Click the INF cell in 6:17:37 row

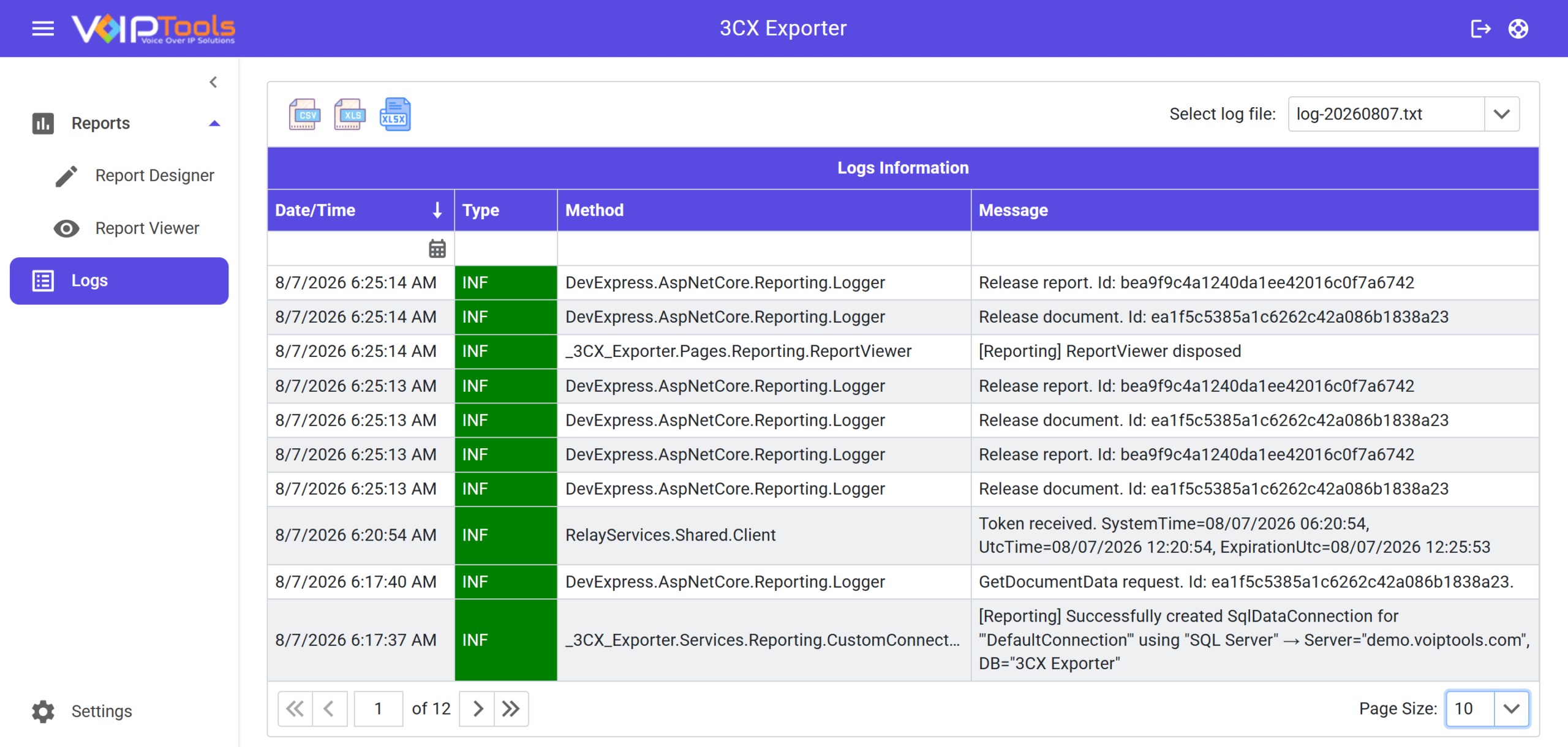(506, 640)
